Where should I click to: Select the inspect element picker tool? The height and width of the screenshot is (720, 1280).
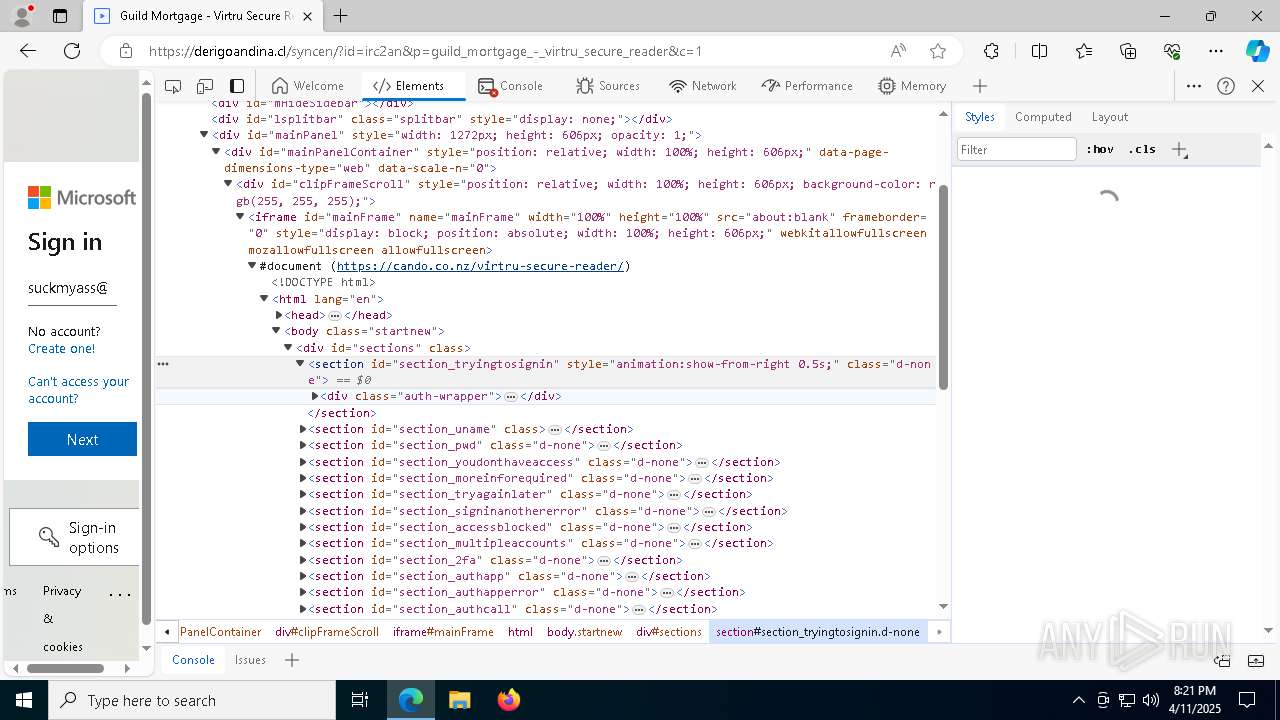pyautogui.click(x=173, y=86)
